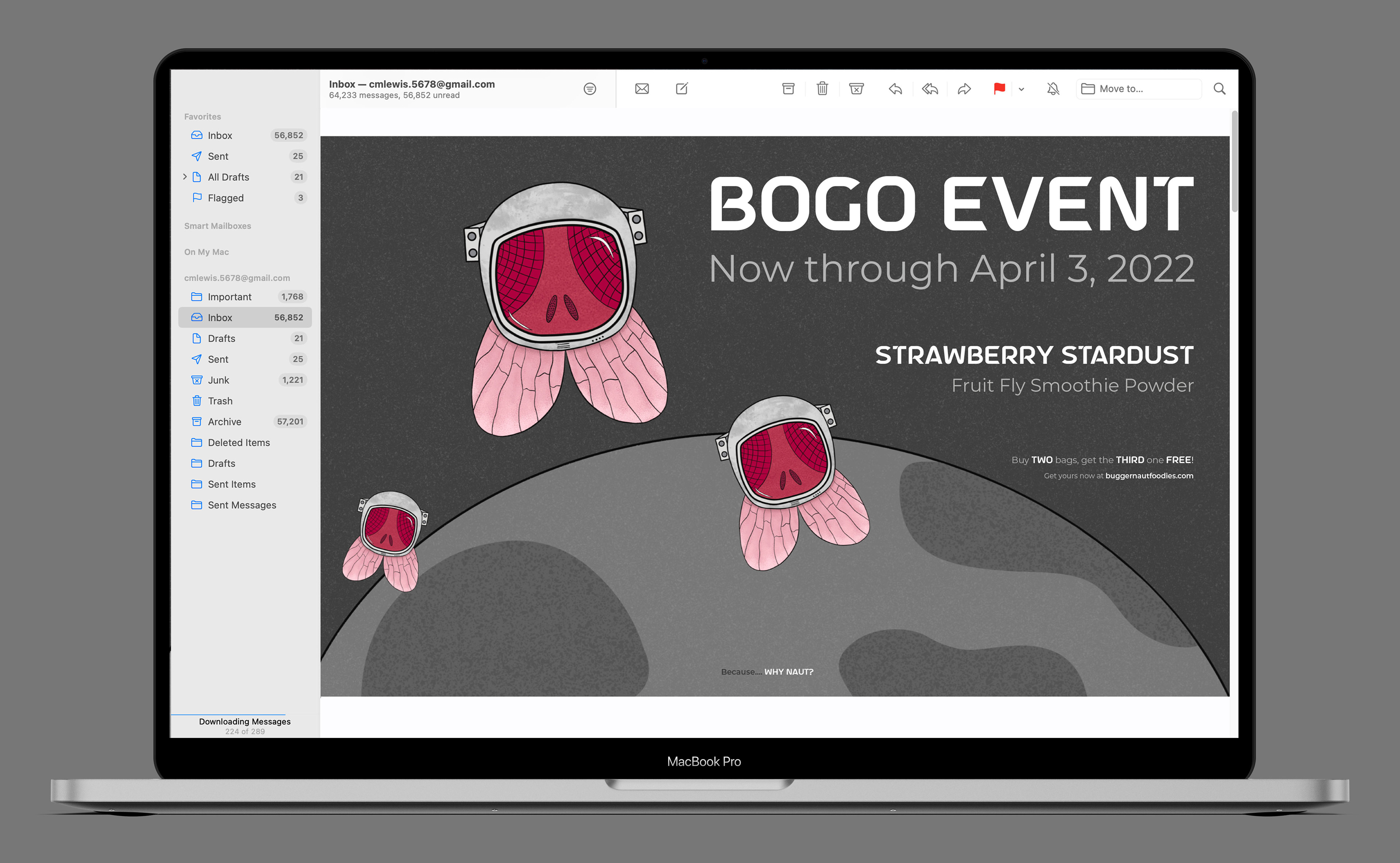The width and height of the screenshot is (1400, 863).
Task: Open the Flagged mailbox in Favorites
Action: pos(225,198)
